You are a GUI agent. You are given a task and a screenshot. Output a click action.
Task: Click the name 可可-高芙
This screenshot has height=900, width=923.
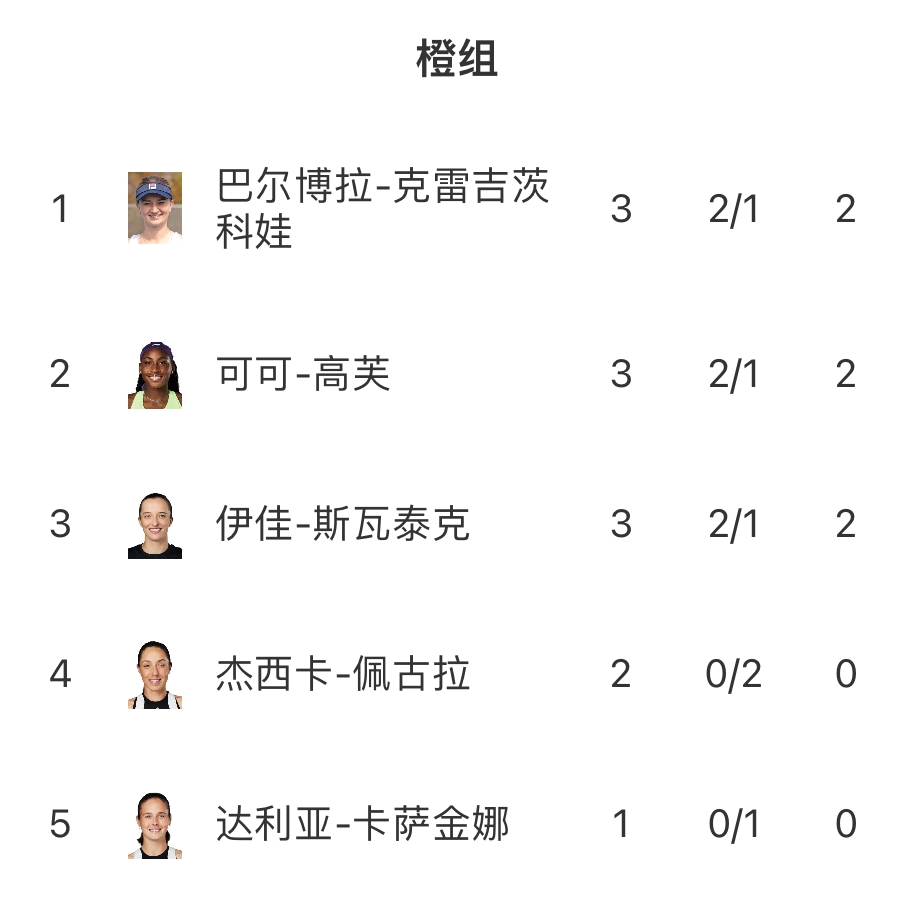point(303,374)
